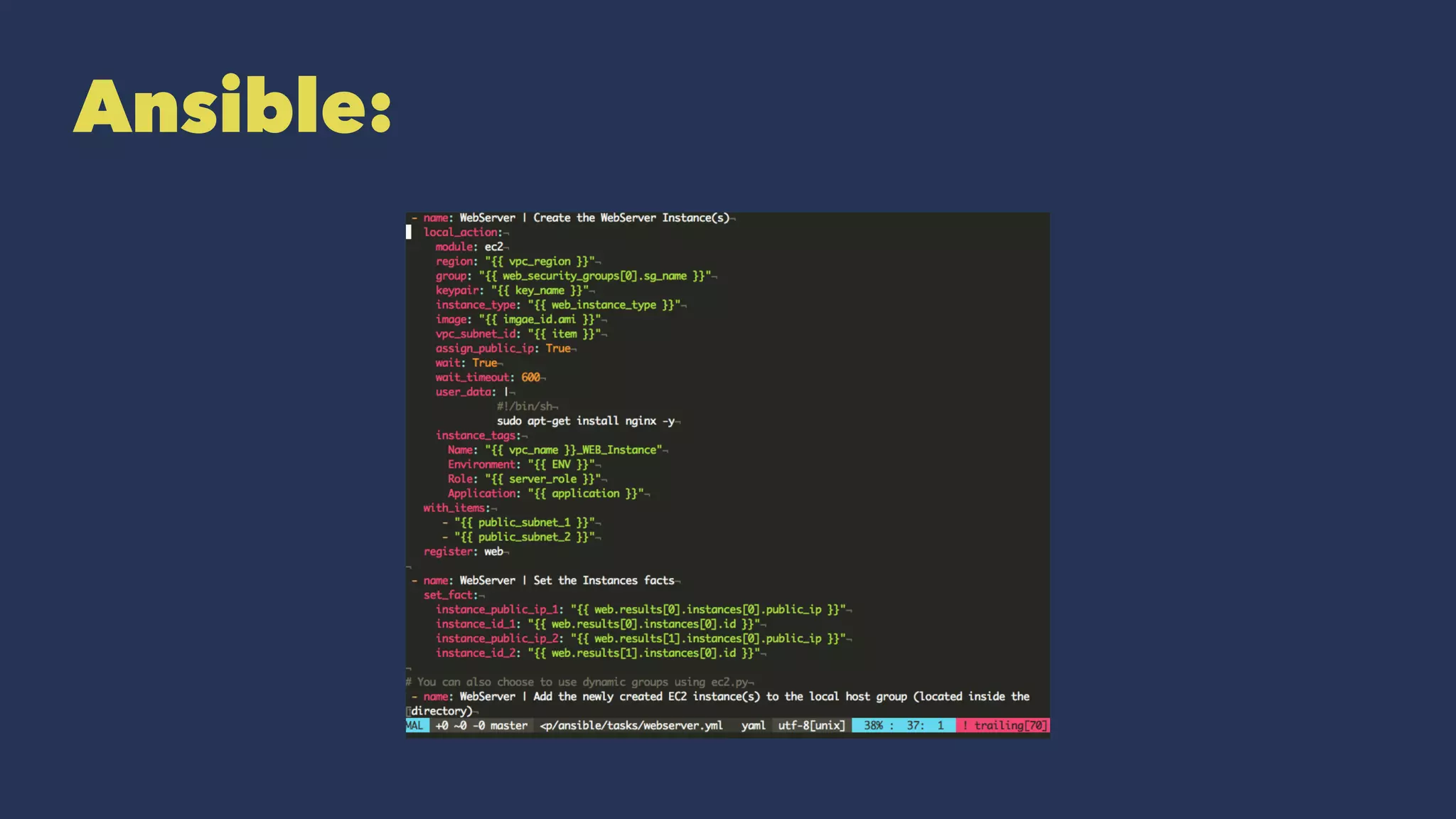Screen dimensions: 1456x819
Task: Select the 'instance_public_ip_2' line
Action: pyautogui.click(x=643, y=638)
